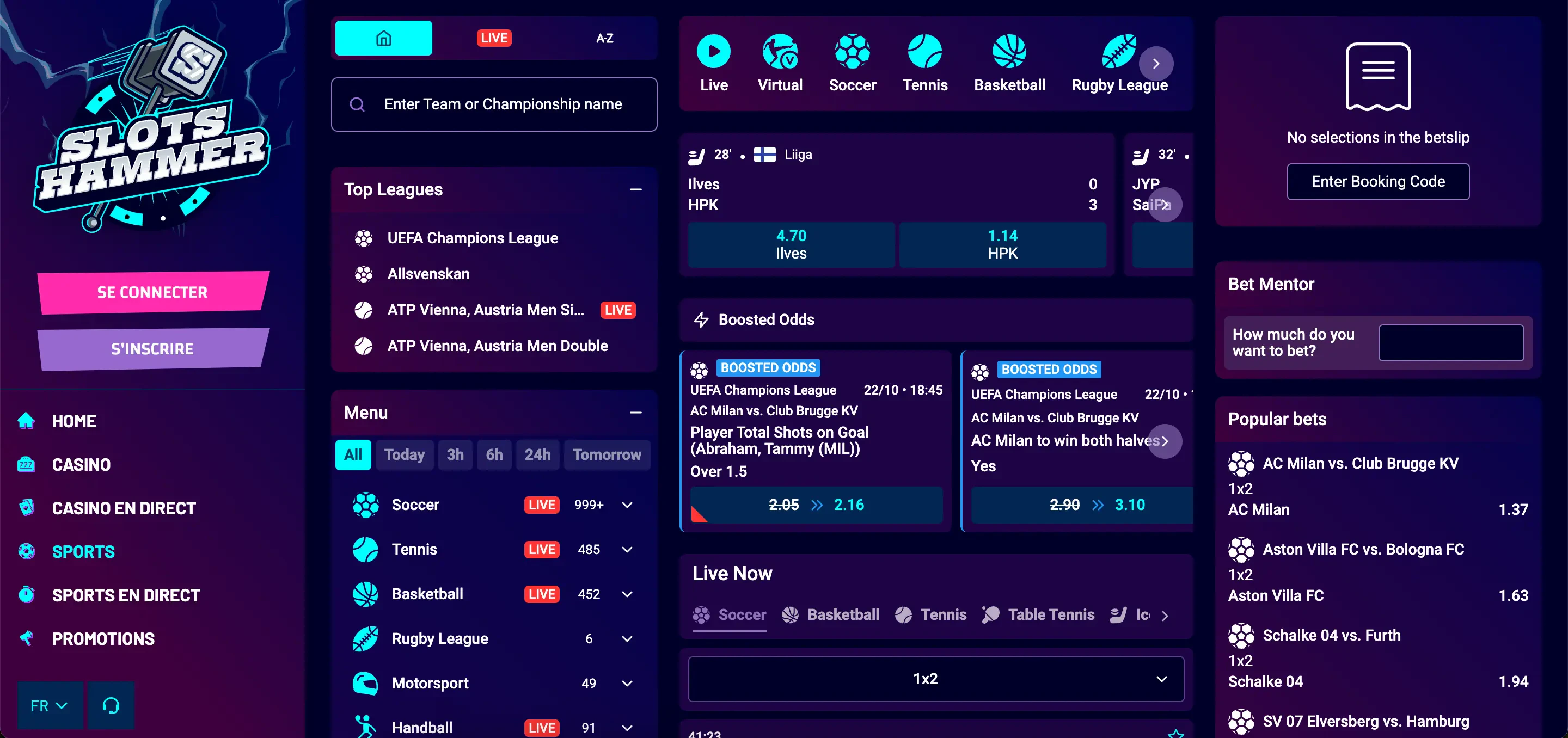Viewport: 1568px width, 738px height.
Task: Click the Enter Booking Code button
Action: [x=1378, y=182]
